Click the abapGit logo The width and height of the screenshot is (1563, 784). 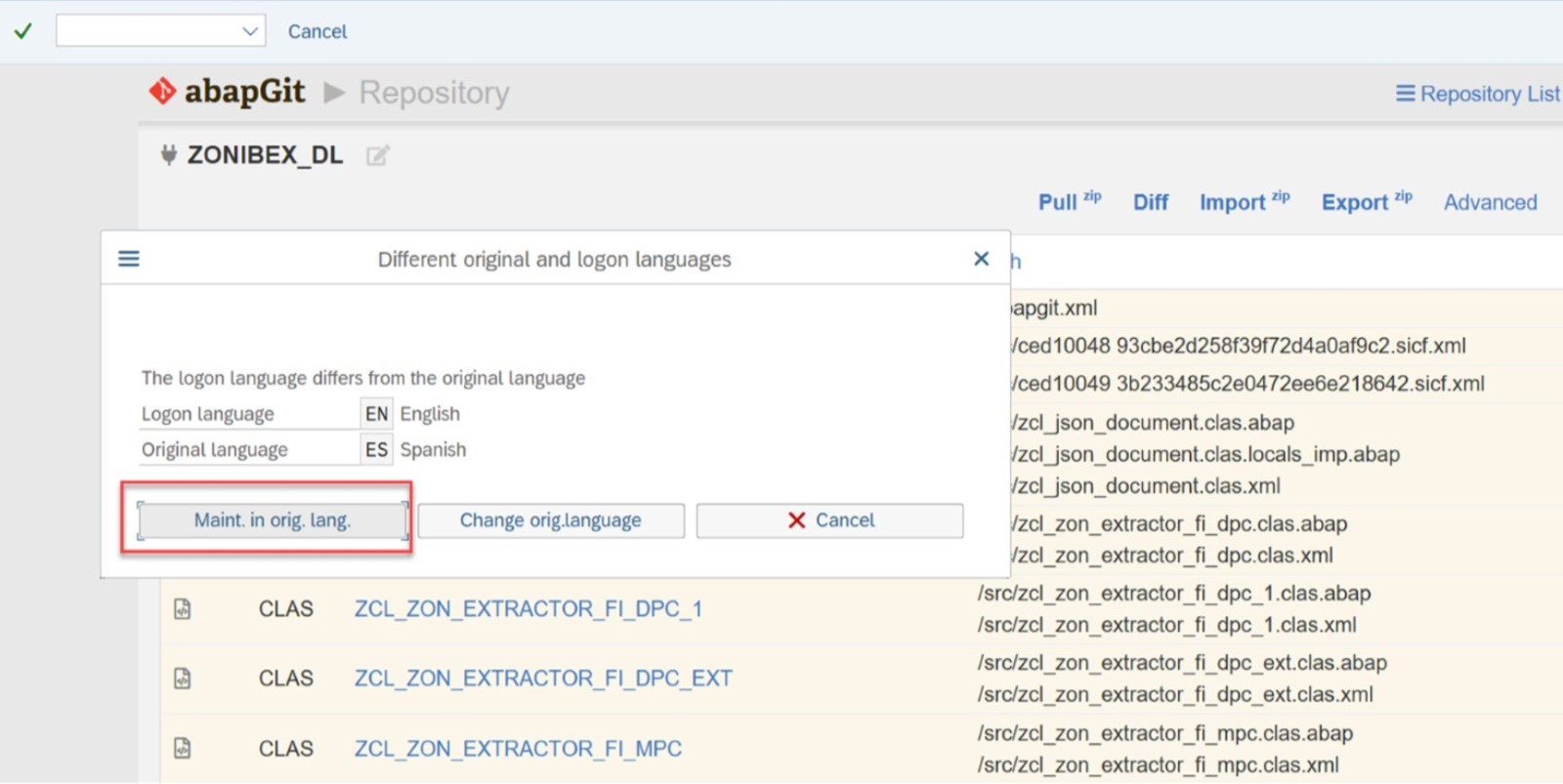(x=227, y=92)
